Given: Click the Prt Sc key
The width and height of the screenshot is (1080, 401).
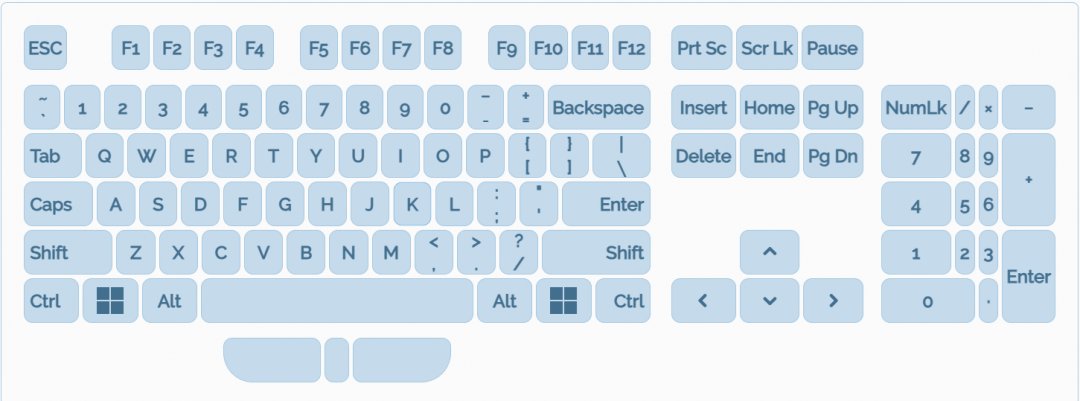Looking at the screenshot, I should click(x=702, y=48).
